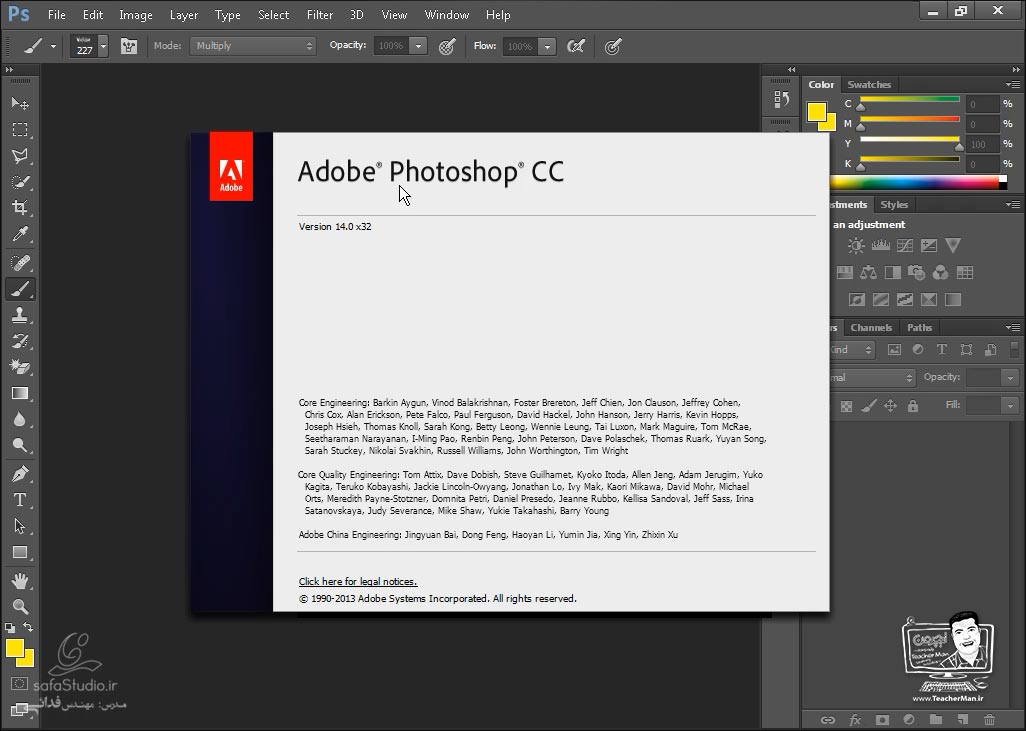Click the trash icon in Layers panel
The width and height of the screenshot is (1026, 731).
pos(989,720)
